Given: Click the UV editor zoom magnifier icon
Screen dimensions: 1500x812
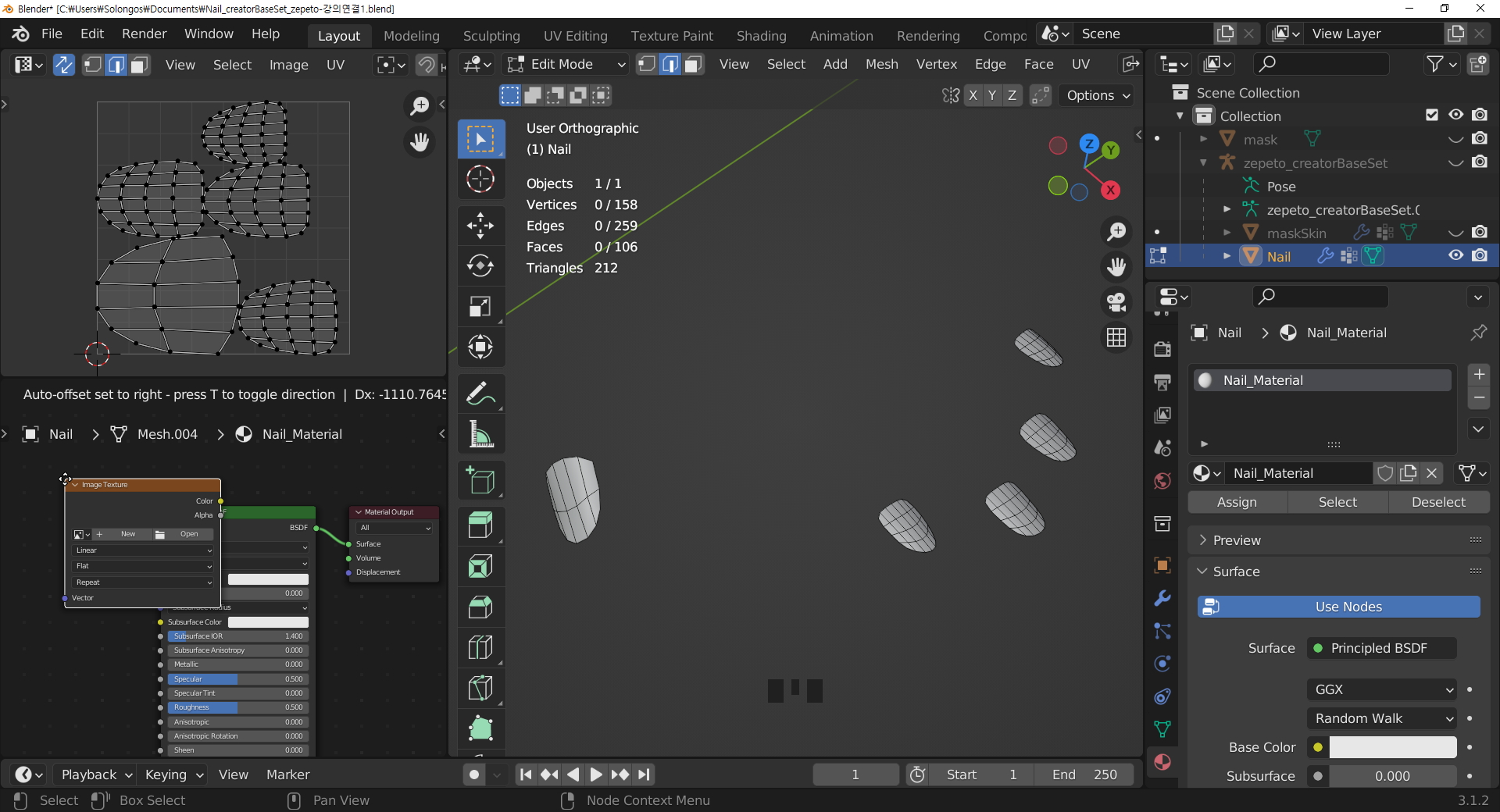Looking at the screenshot, I should click(420, 105).
